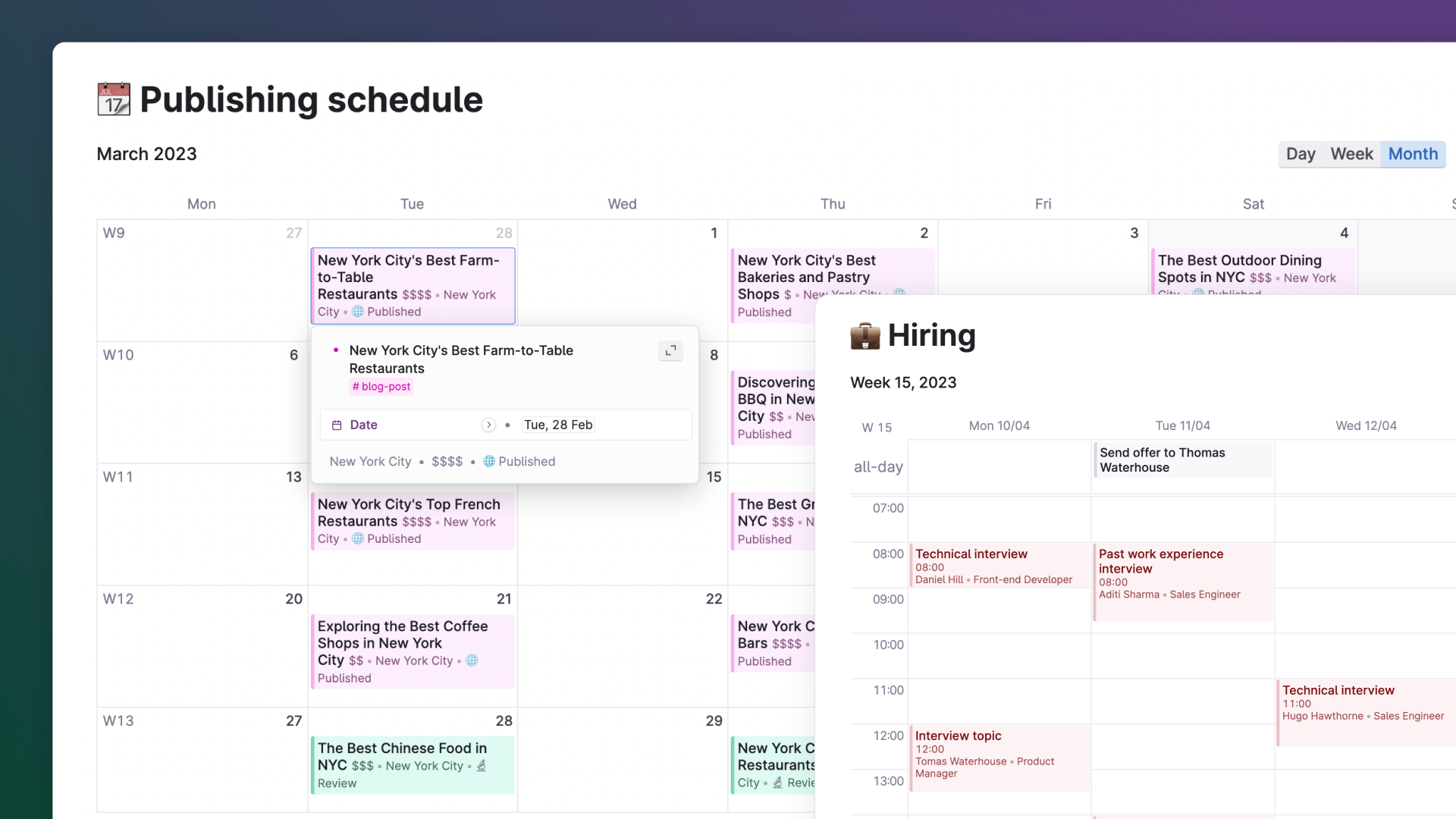Click the Mon 10/04 column header in Hiring

point(999,426)
